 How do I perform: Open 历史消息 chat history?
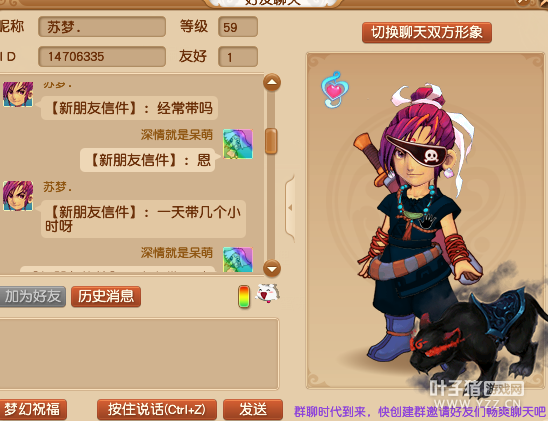click(x=106, y=297)
